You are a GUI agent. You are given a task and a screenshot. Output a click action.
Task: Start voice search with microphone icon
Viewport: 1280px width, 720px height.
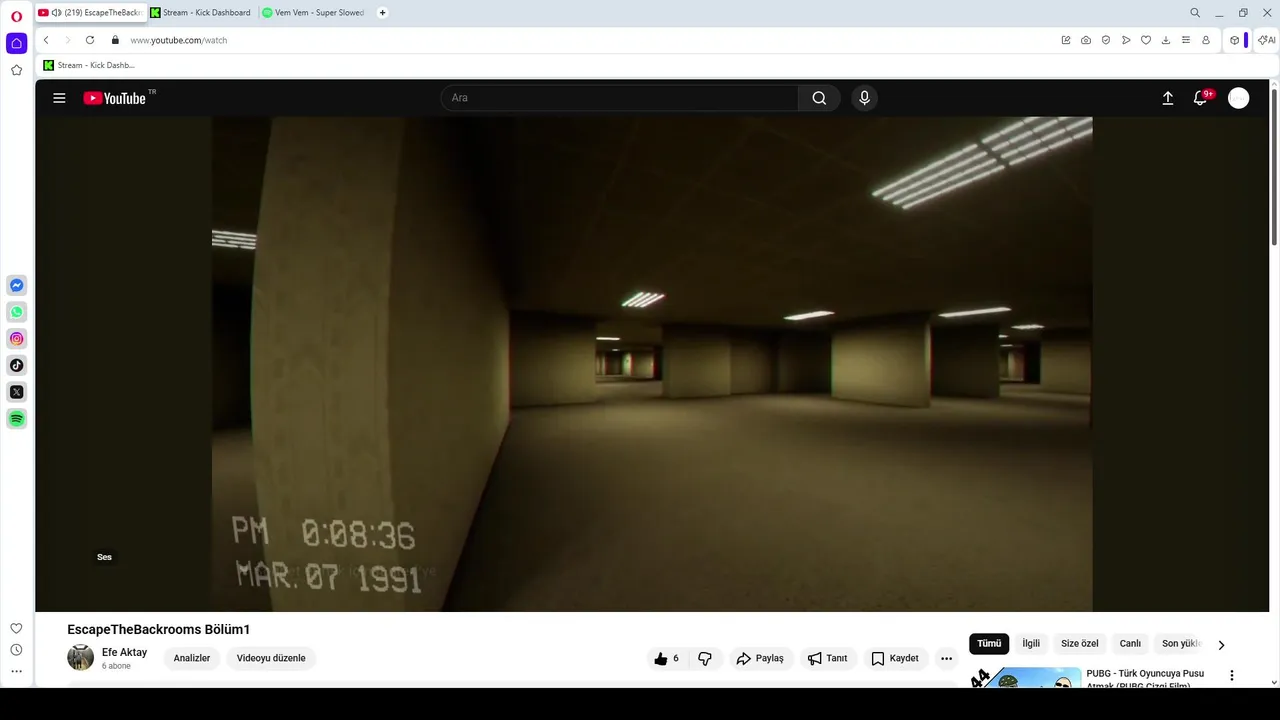pos(865,98)
